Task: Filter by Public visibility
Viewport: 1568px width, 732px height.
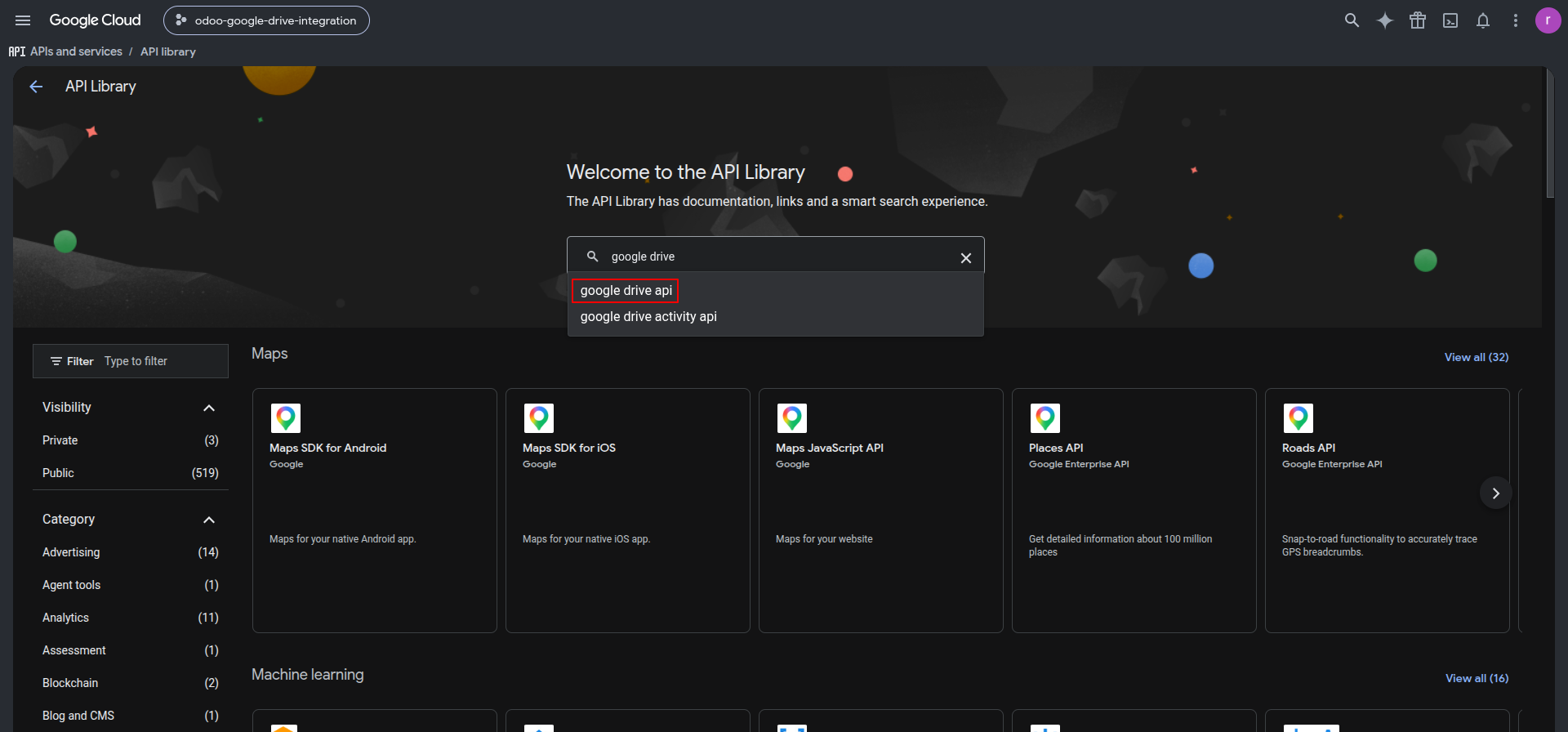Action: point(131,473)
